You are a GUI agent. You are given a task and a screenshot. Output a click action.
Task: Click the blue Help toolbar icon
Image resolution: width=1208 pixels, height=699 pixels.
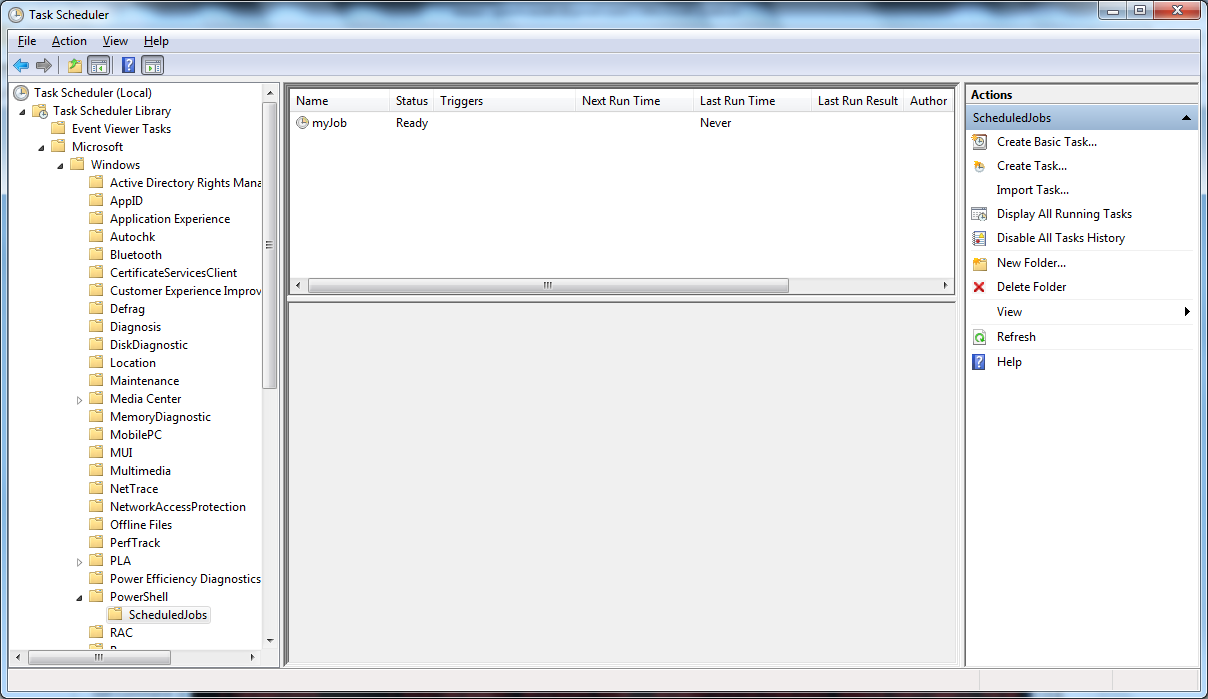[128, 66]
